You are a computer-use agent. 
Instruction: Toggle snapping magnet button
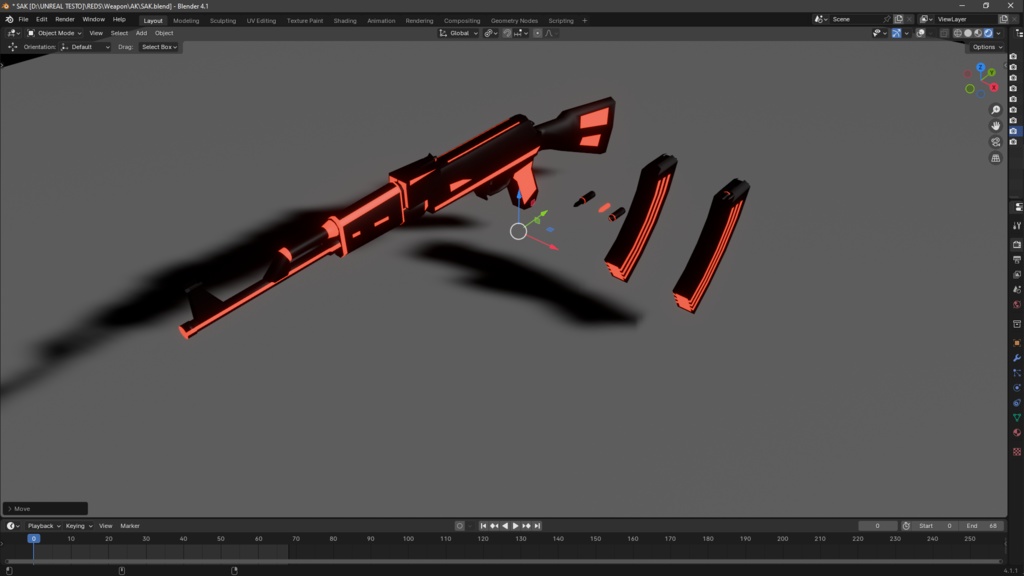coord(507,33)
